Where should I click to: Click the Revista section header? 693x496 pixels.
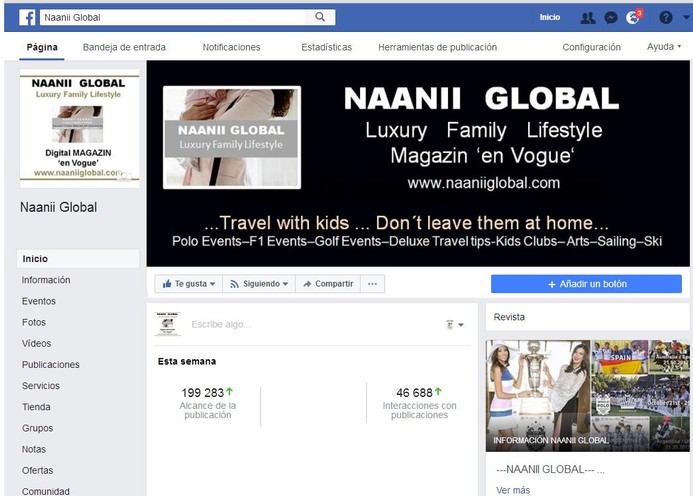pos(588,317)
